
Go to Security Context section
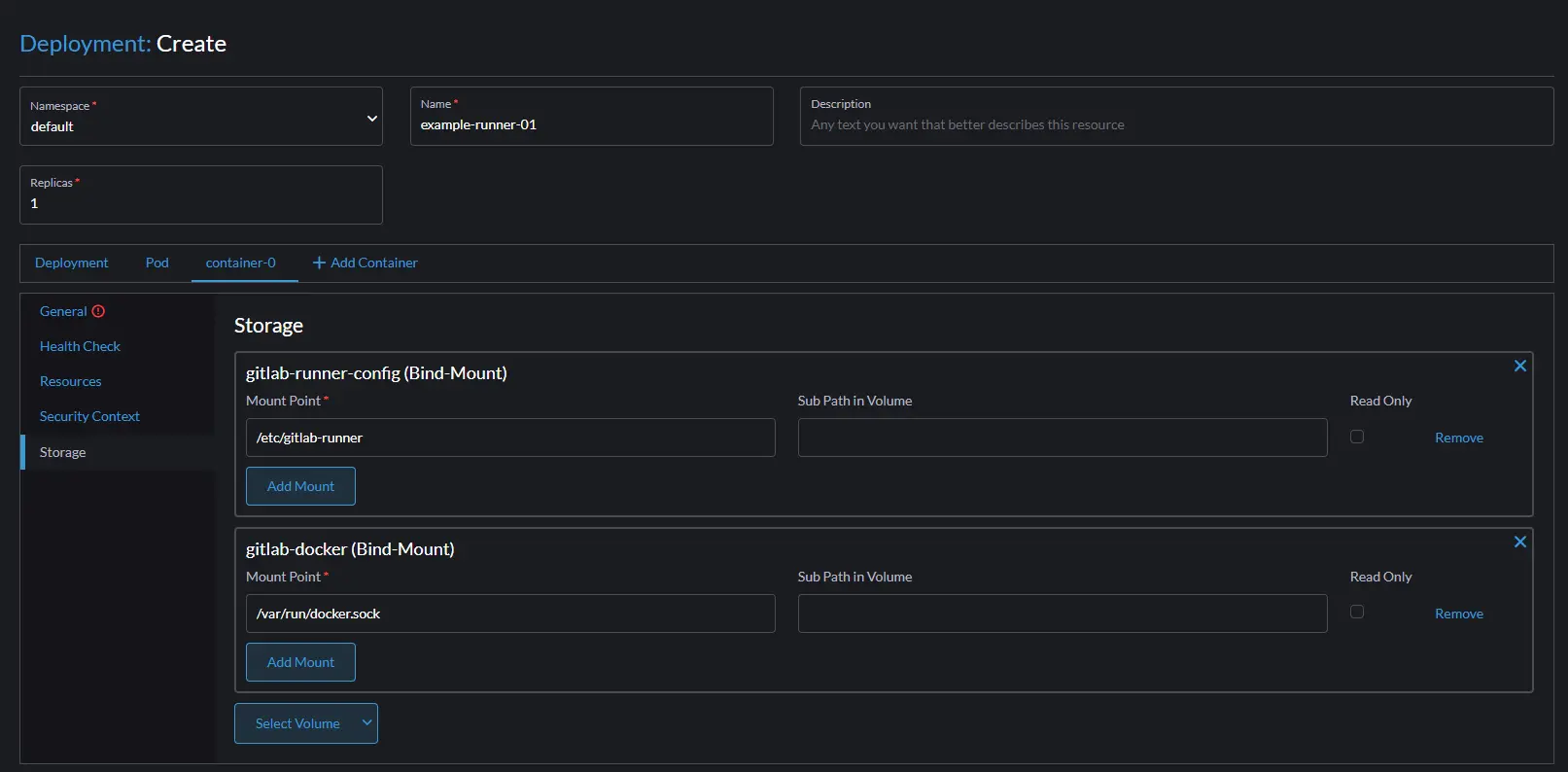point(89,416)
